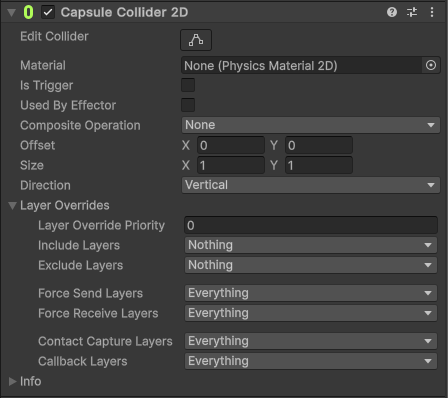Collapse the Layer Overrides foldout
The image size is (448, 398).
(x=12, y=206)
